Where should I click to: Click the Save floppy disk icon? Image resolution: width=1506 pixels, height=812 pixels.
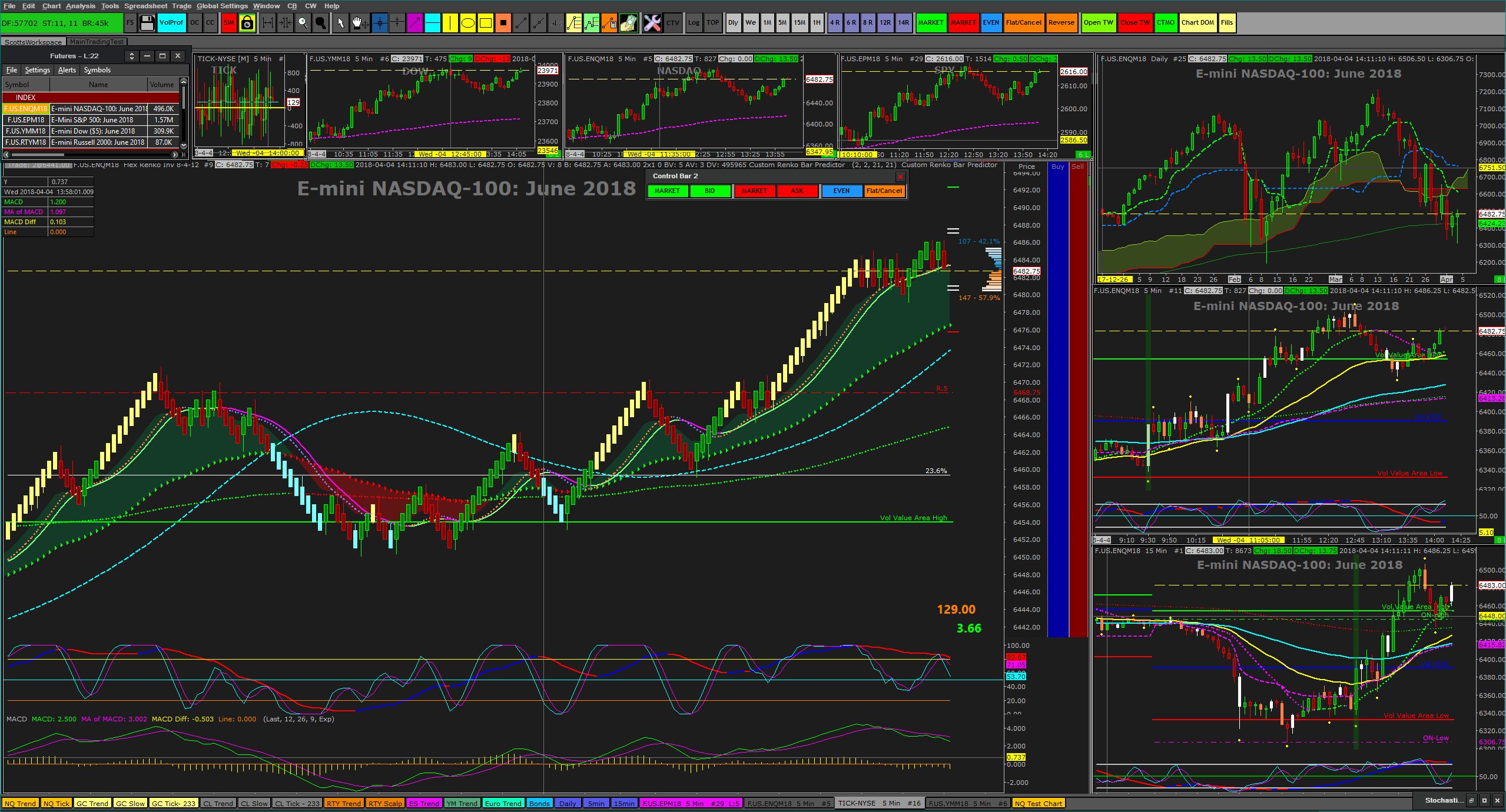(x=147, y=23)
